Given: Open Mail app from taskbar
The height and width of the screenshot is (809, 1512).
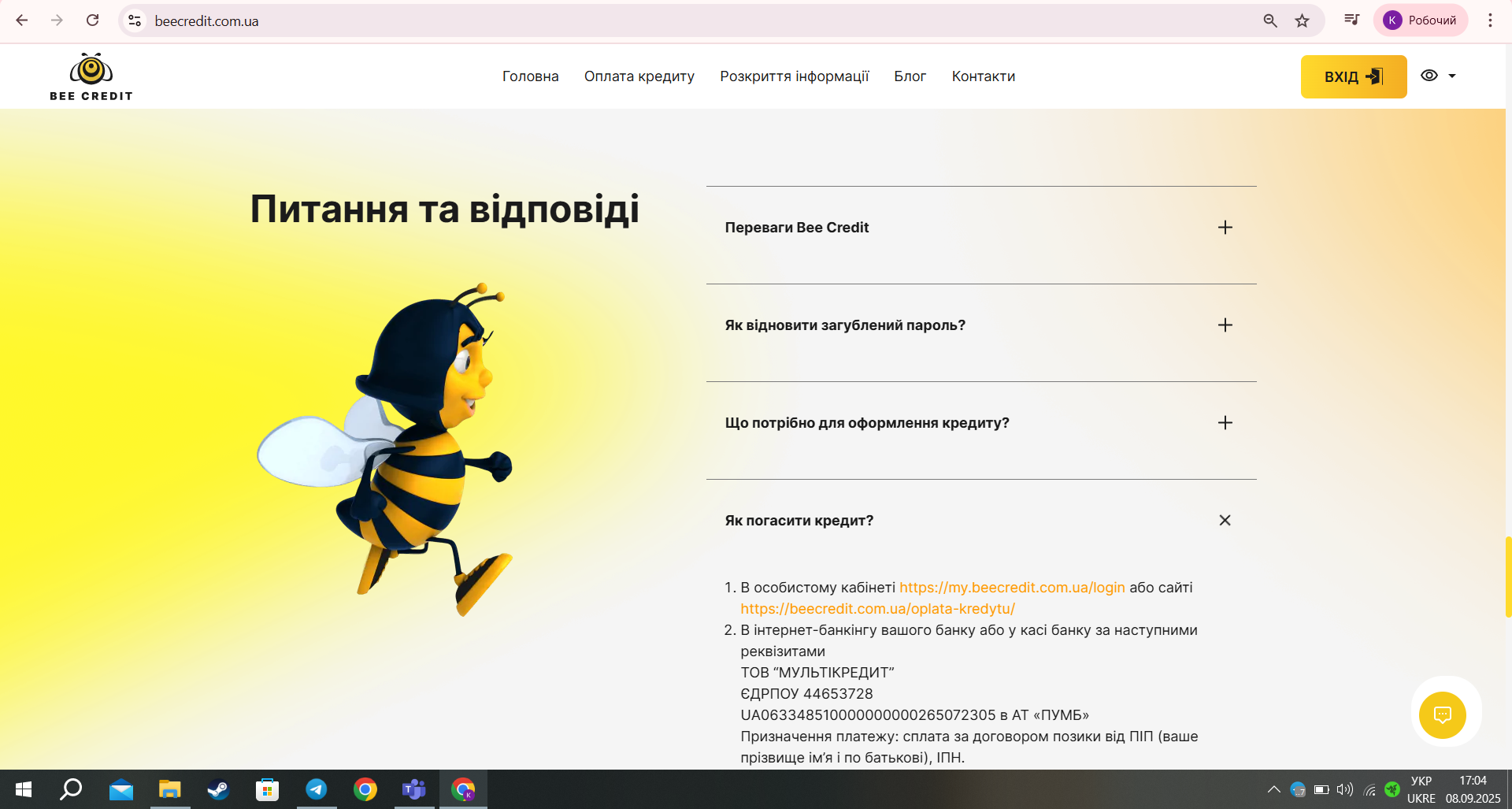Looking at the screenshot, I should (120, 789).
